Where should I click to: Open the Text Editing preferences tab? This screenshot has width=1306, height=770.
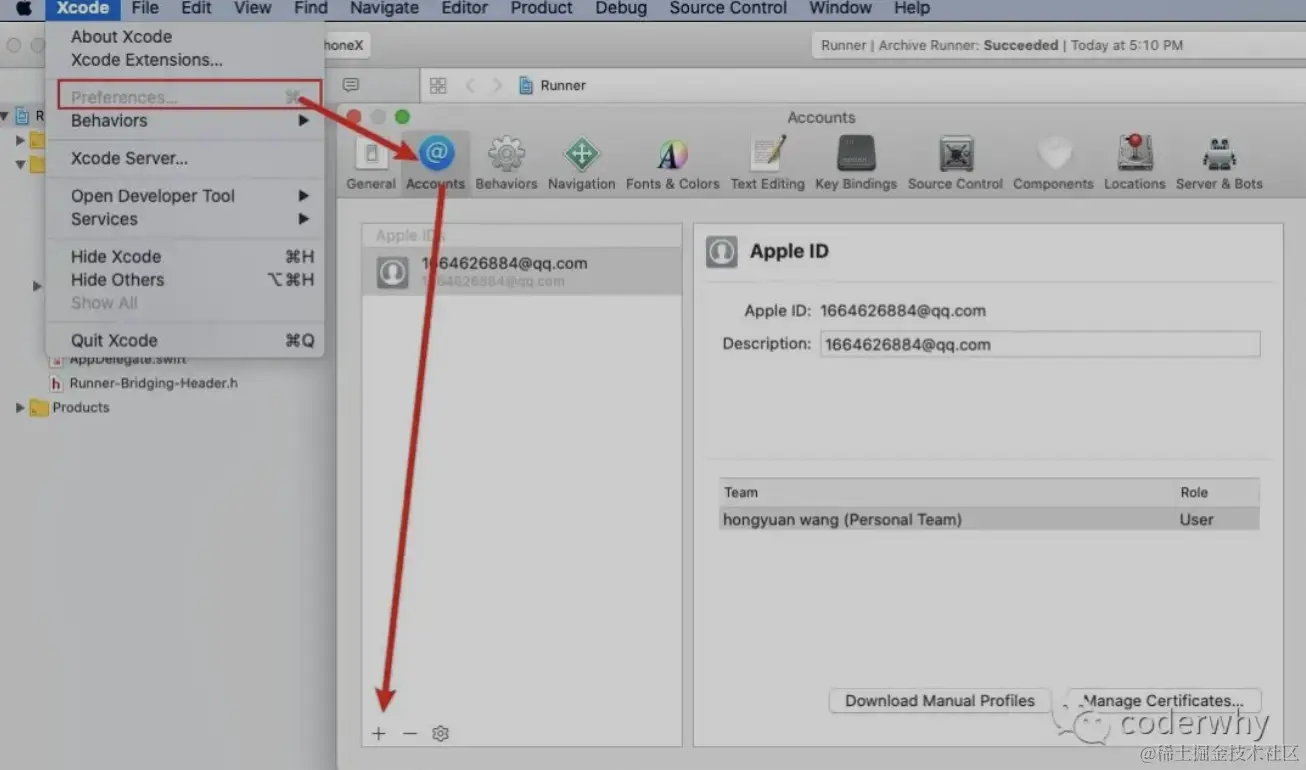[767, 163]
